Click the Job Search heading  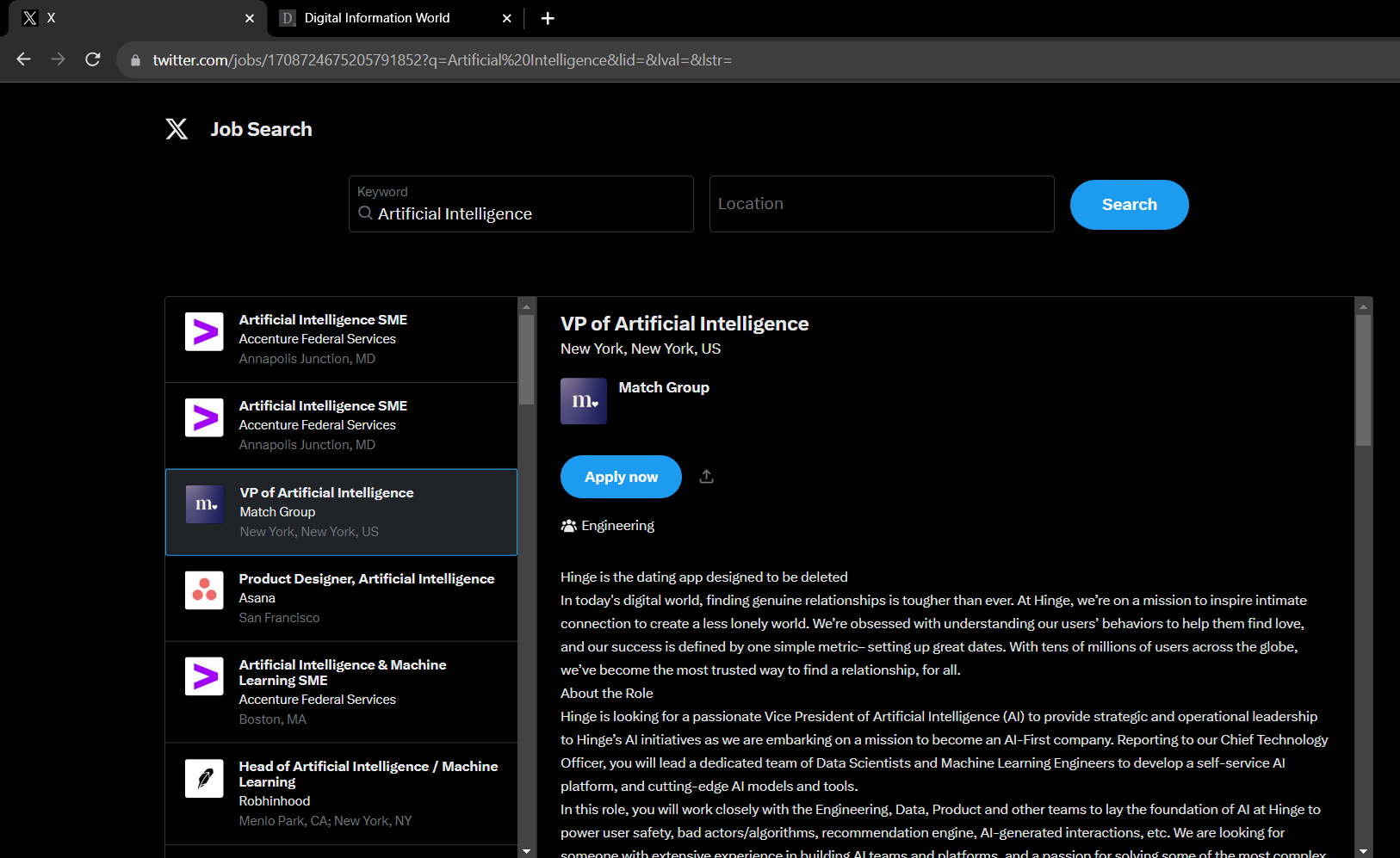coord(262,129)
